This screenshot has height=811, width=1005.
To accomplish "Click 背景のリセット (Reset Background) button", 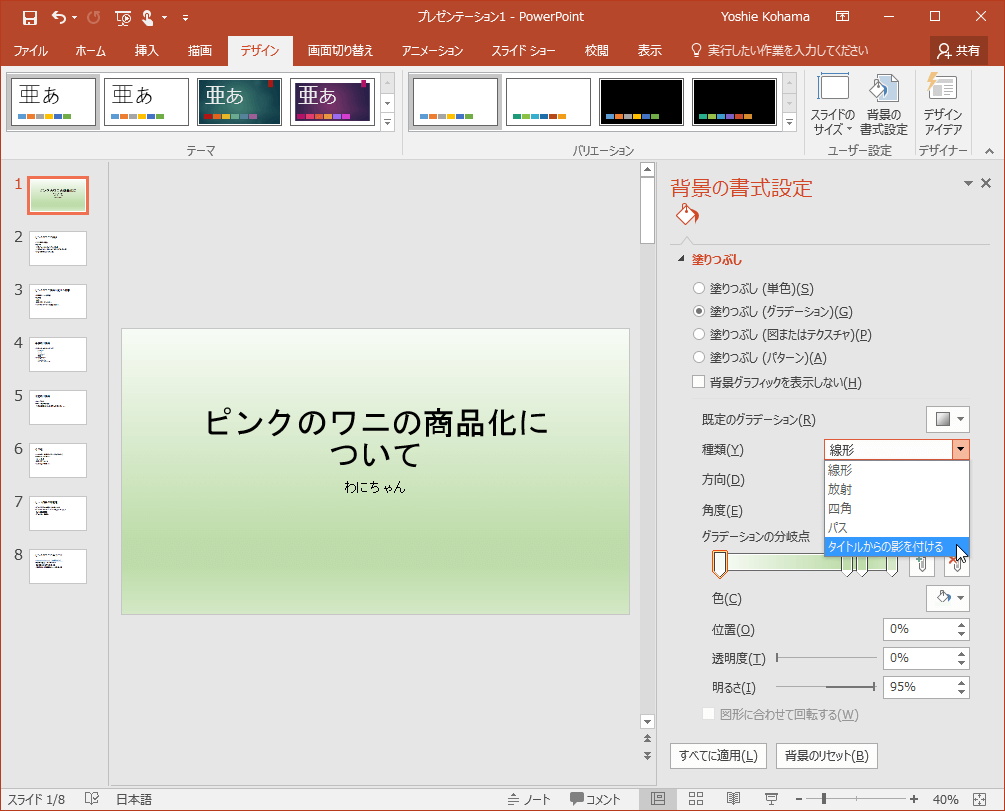I will (x=826, y=755).
